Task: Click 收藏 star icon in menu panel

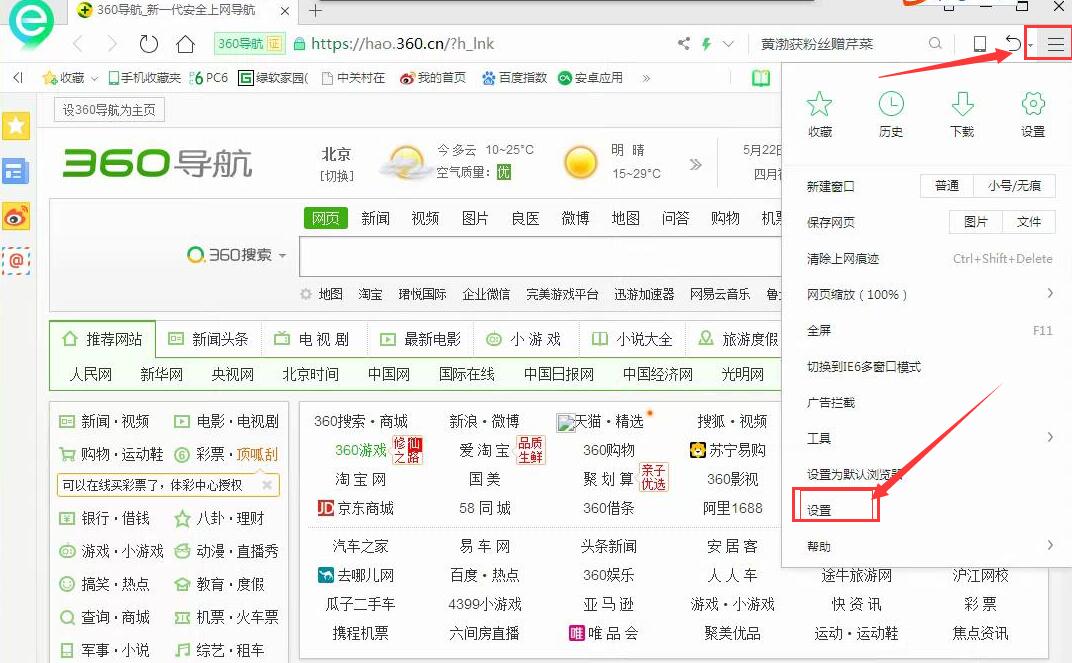Action: pyautogui.click(x=819, y=104)
